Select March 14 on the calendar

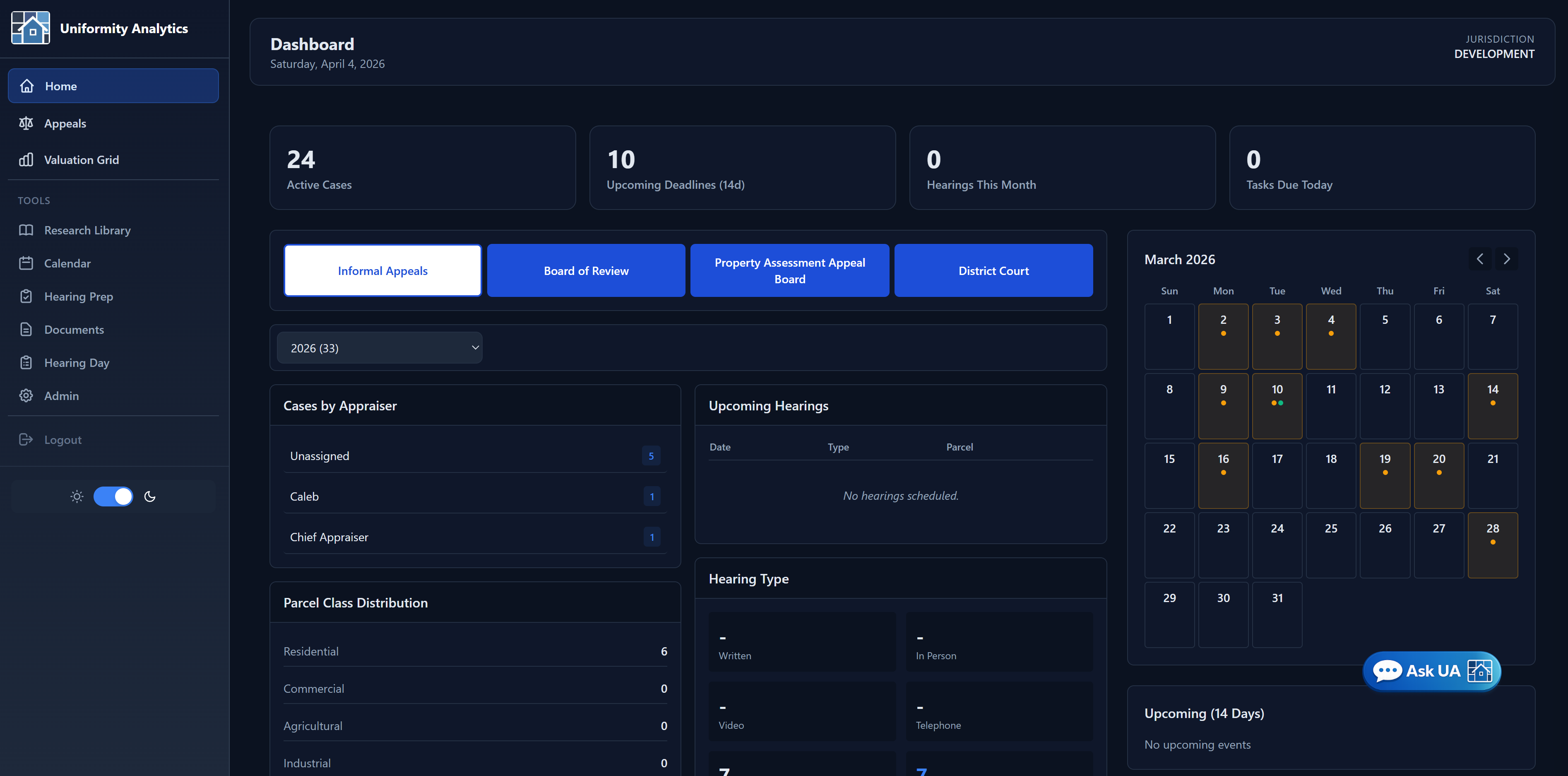(1493, 406)
